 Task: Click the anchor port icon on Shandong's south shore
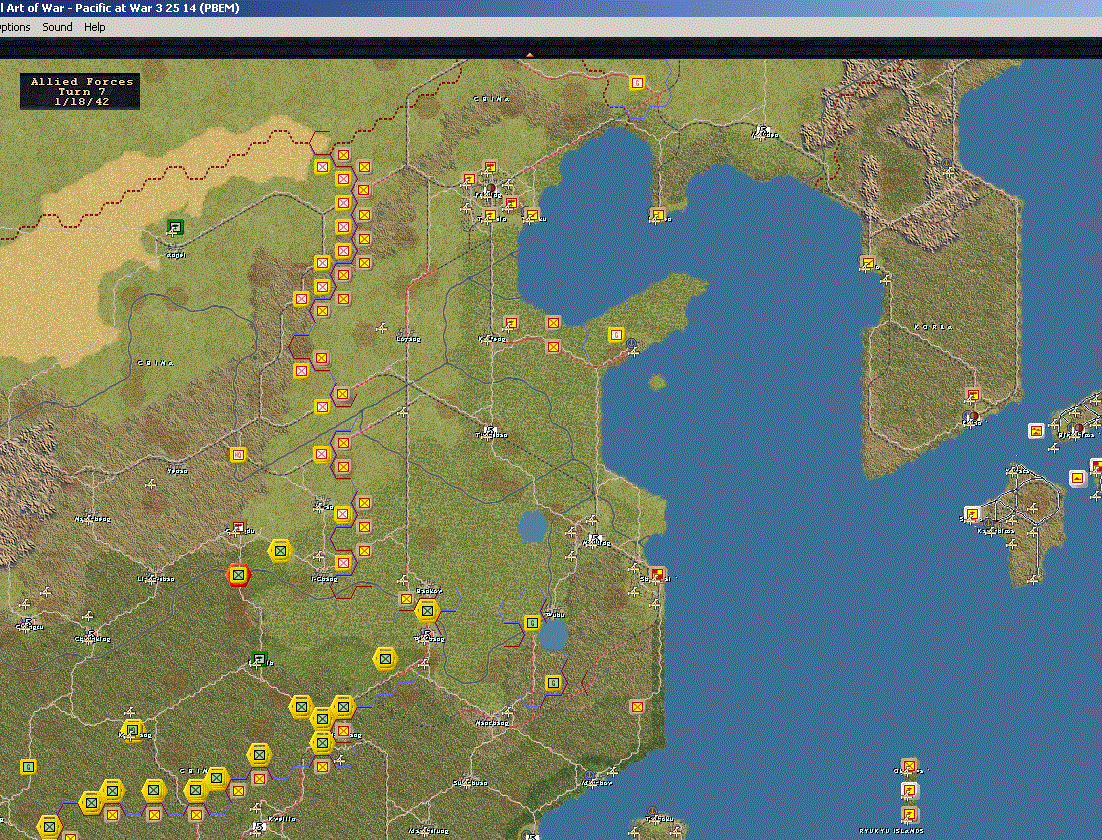(631, 344)
